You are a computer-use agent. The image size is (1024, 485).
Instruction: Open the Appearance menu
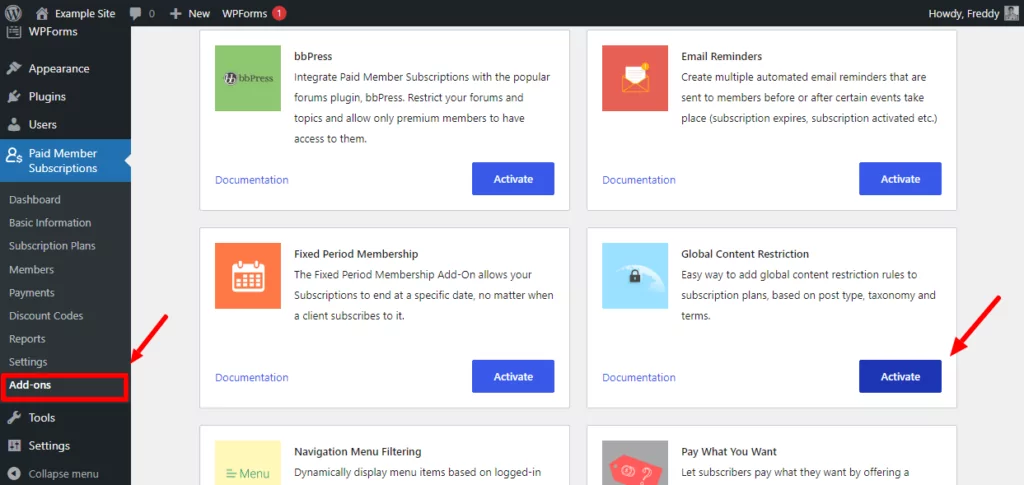point(59,69)
